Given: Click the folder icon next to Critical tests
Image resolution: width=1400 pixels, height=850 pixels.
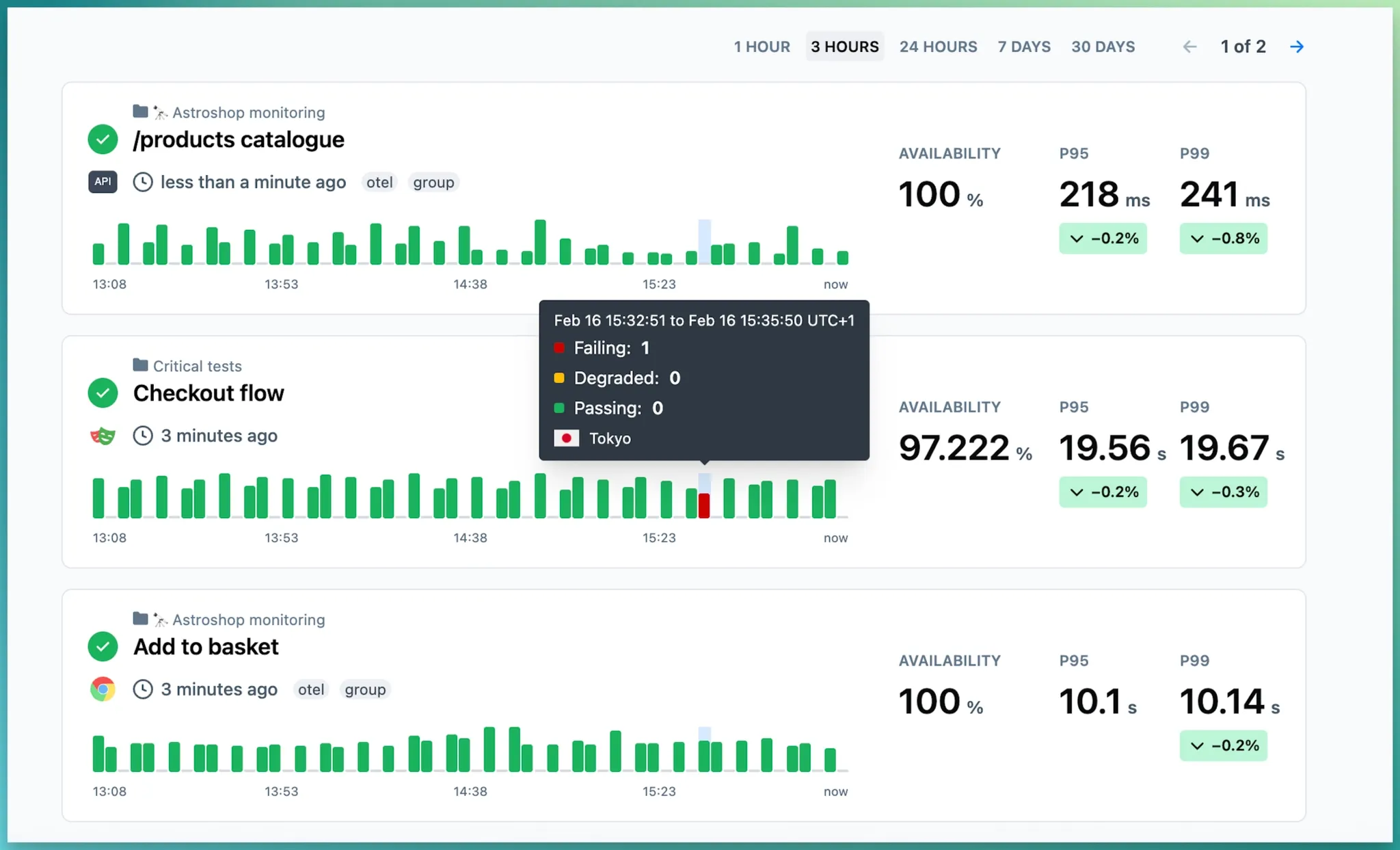Looking at the screenshot, I should (x=140, y=365).
